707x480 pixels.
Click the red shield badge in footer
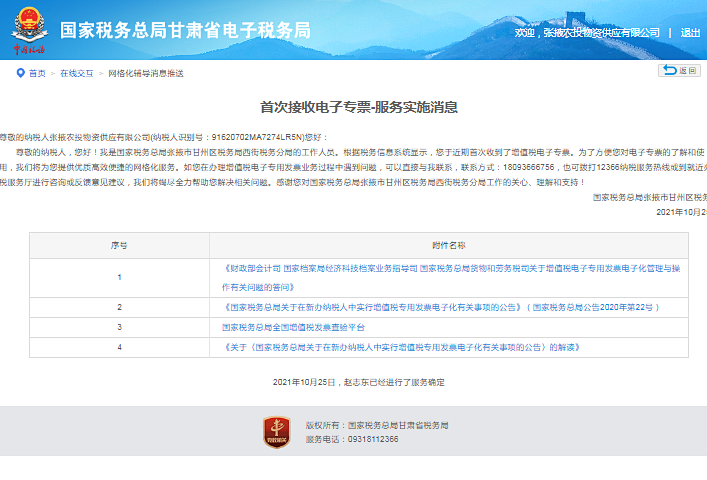click(x=276, y=432)
